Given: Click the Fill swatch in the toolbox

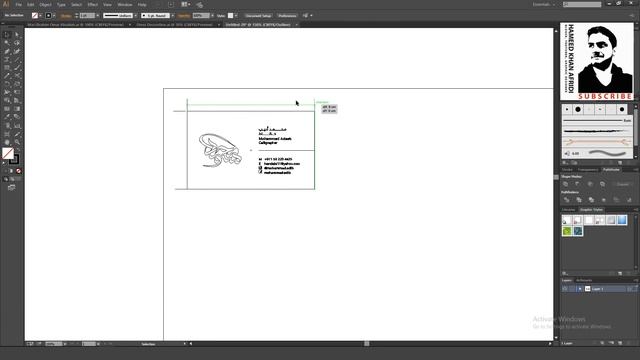Looking at the screenshot, I should [x=8, y=153].
